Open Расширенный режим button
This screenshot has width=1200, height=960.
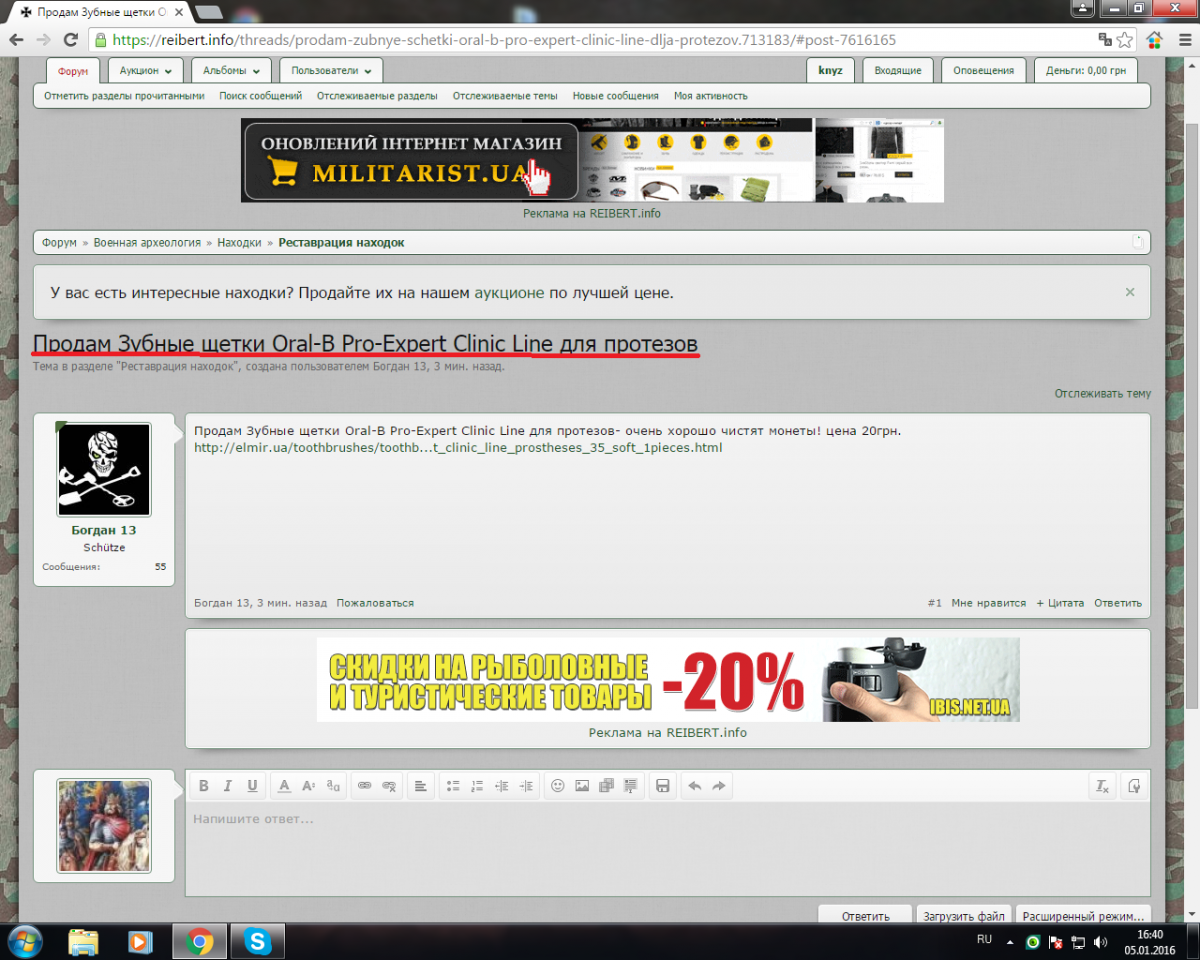tap(1083, 915)
